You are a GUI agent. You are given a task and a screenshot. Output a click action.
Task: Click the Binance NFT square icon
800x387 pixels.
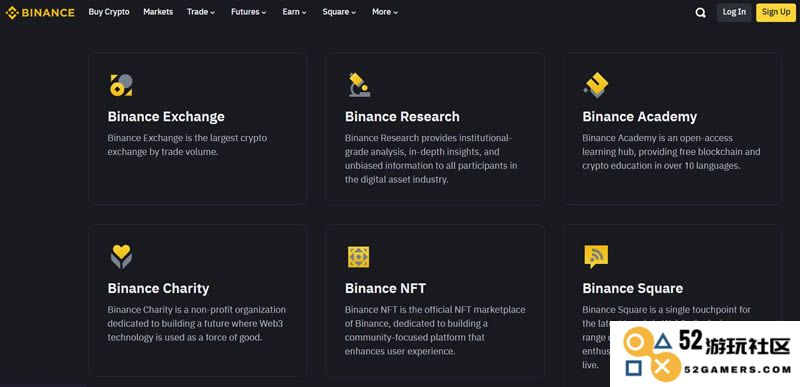coord(359,257)
